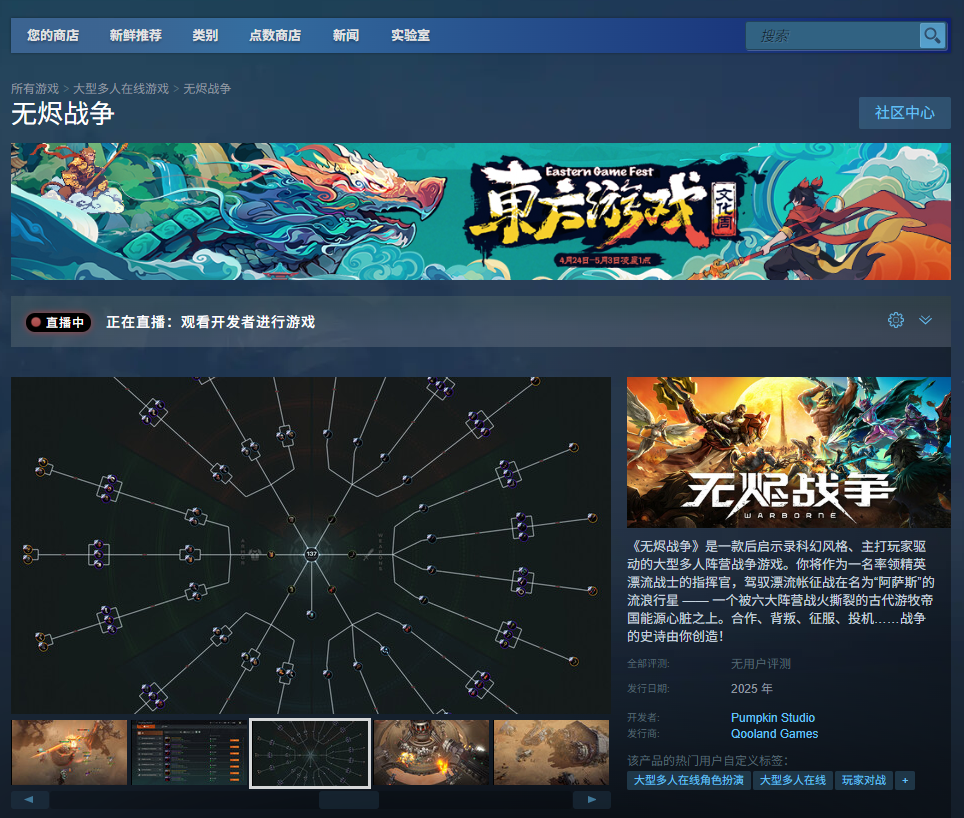Open the 社区中心 button
Screen dimensions: 964x818
click(x=904, y=112)
